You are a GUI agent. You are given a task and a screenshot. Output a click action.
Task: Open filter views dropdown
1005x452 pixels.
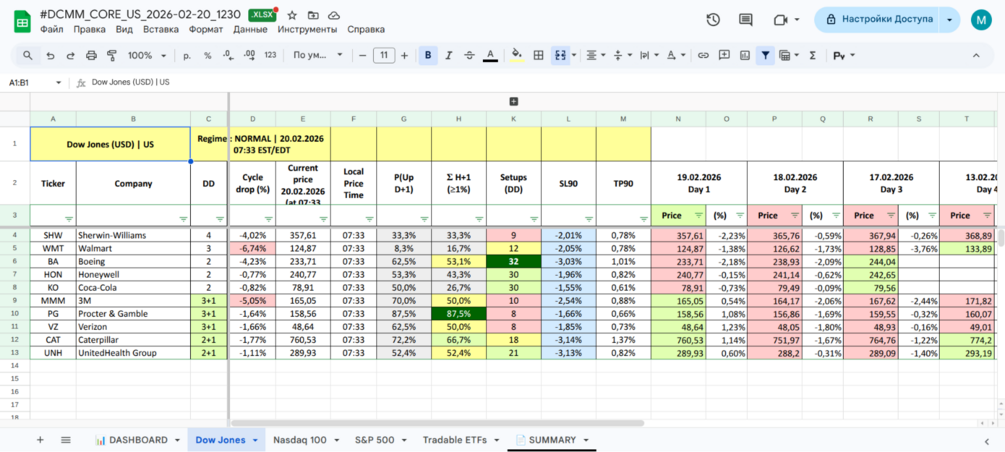797,56
